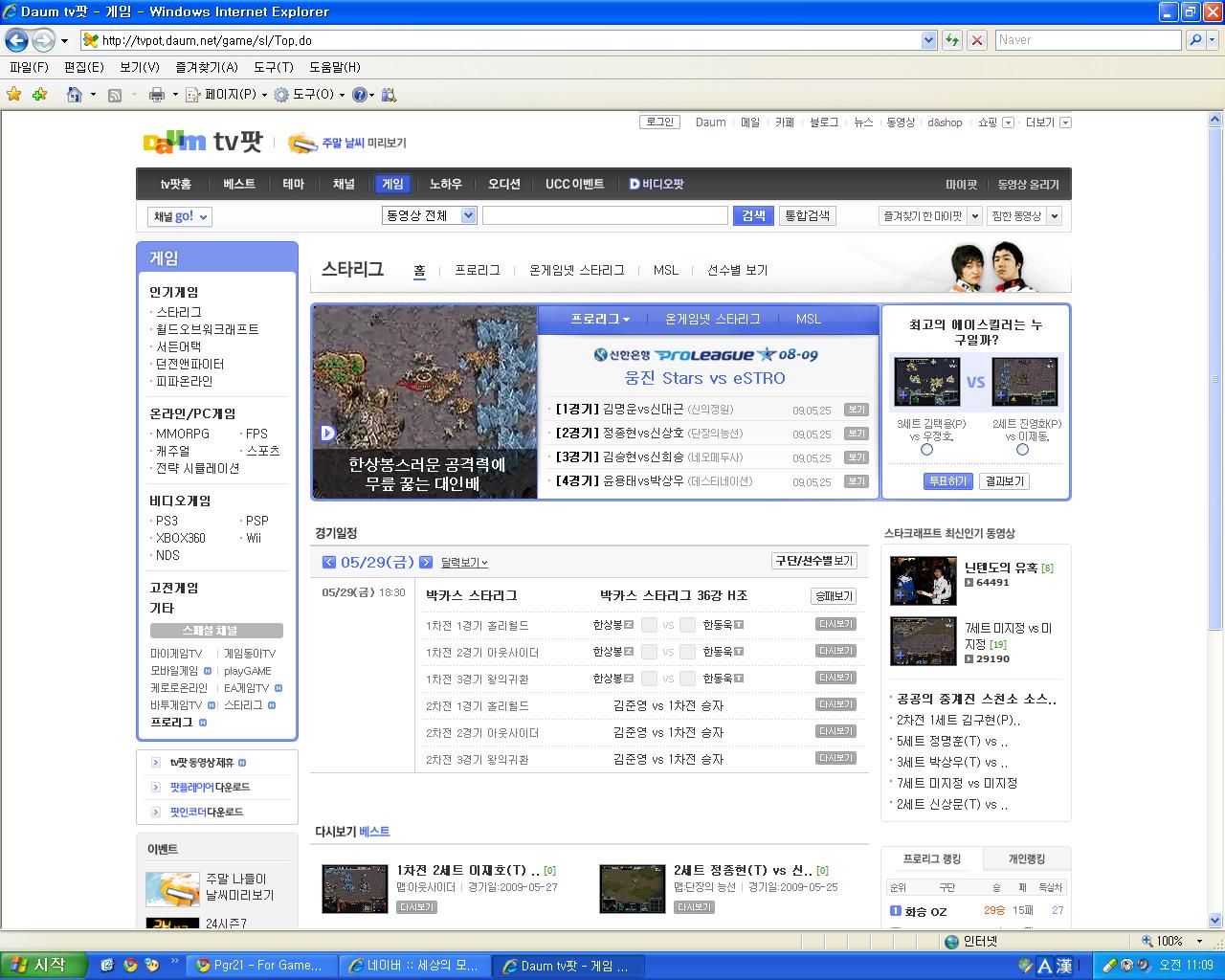Click the 주말 날씨 미리보기 banner link
The width and height of the screenshot is (1225, 980).
pyautogui.click(x=346, y=143)
